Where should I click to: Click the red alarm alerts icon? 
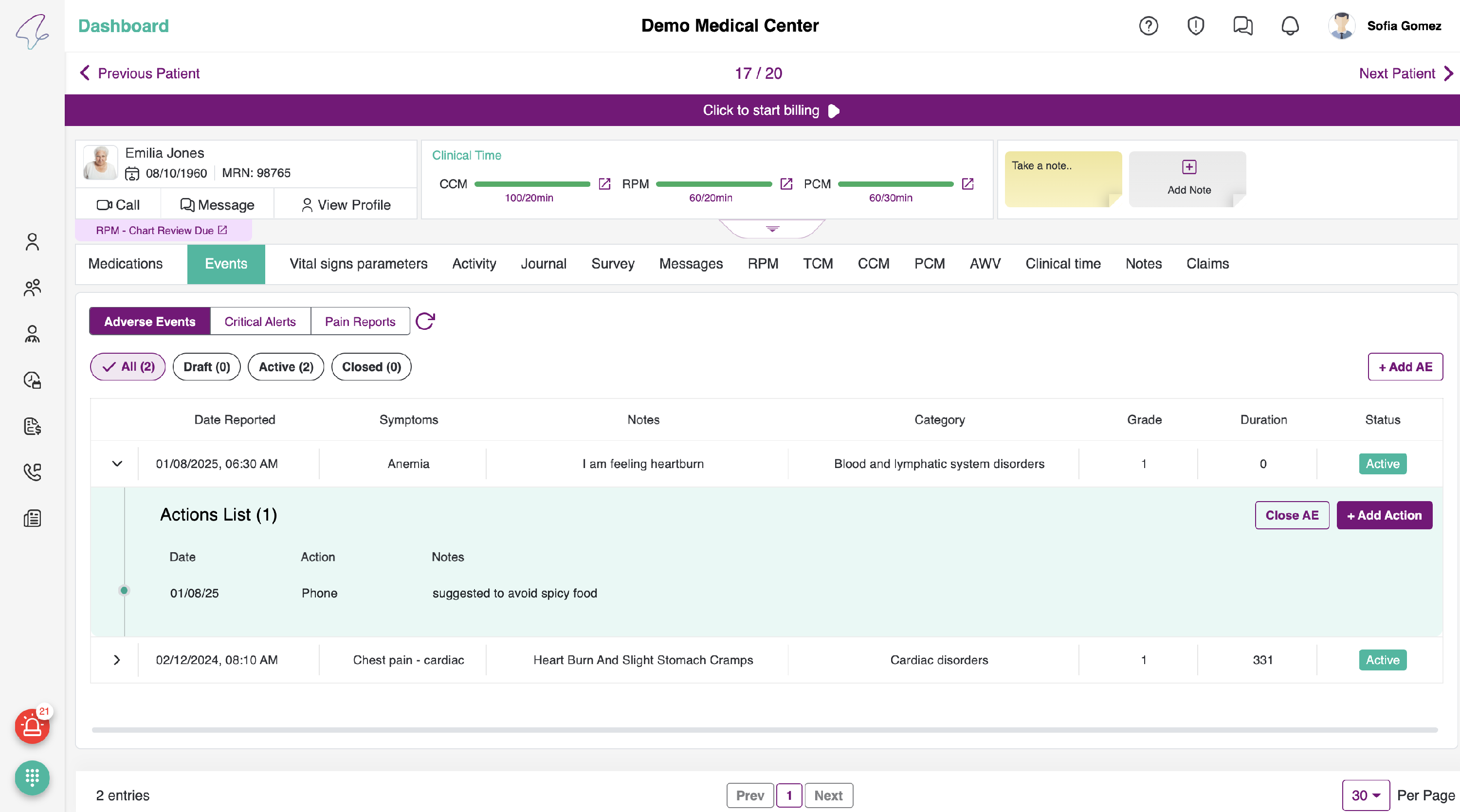pos(32,726)
